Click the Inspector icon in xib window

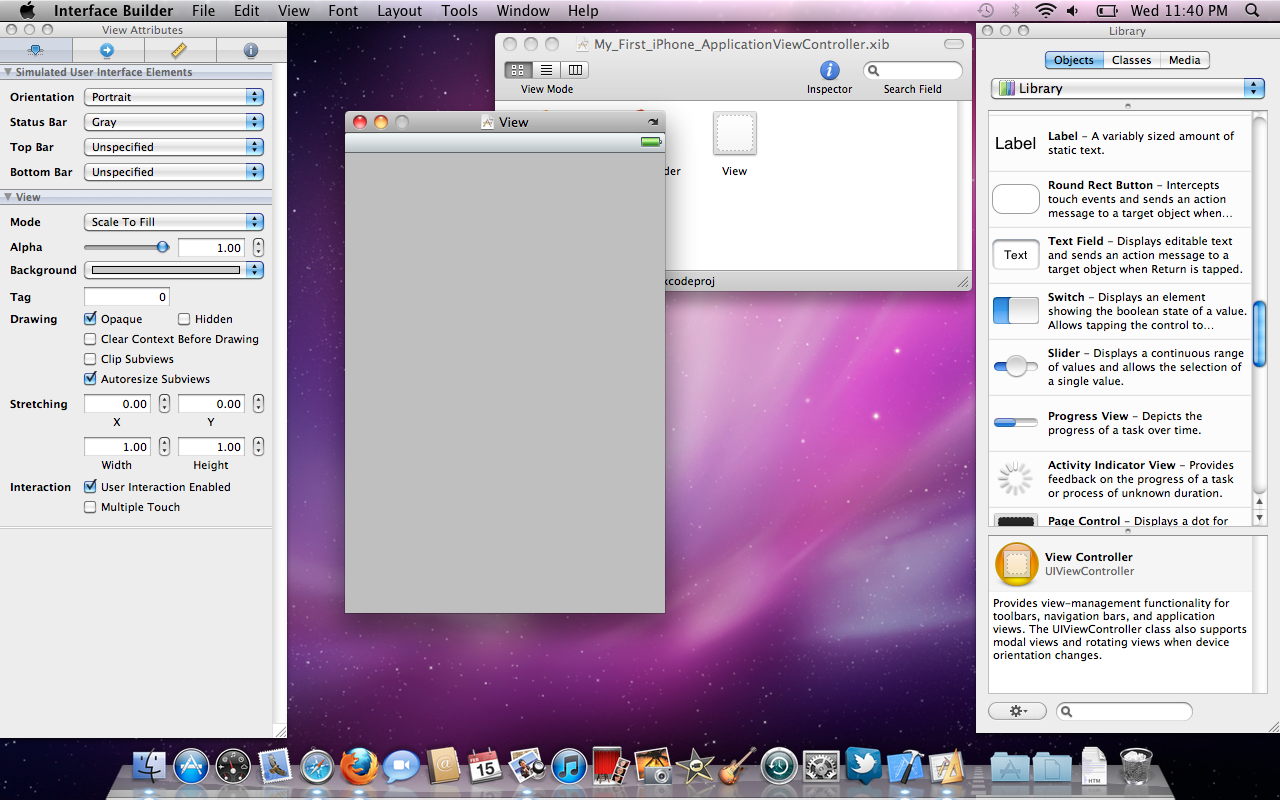point(829,70)
